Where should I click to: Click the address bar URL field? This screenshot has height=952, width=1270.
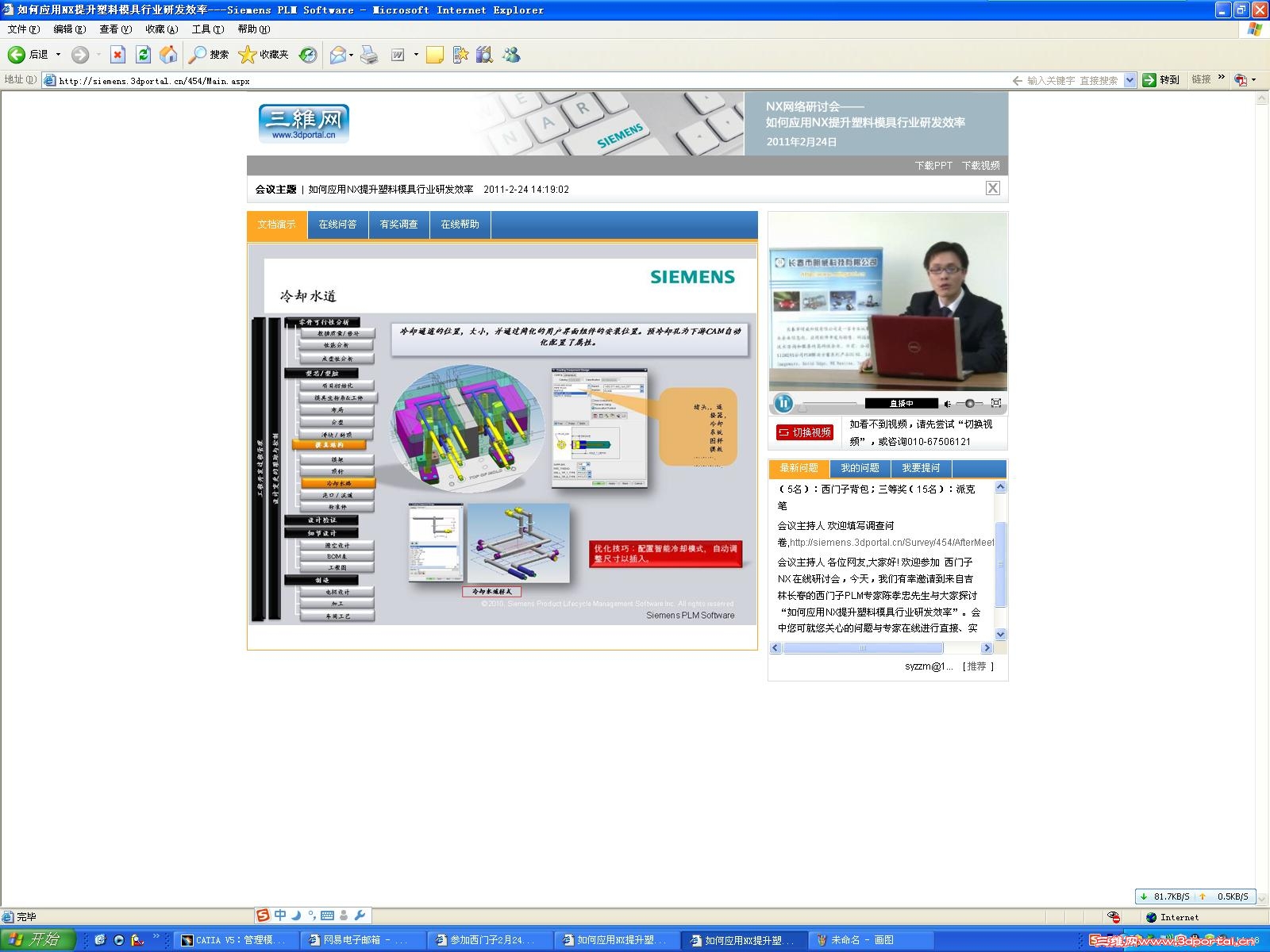point(524,81)
